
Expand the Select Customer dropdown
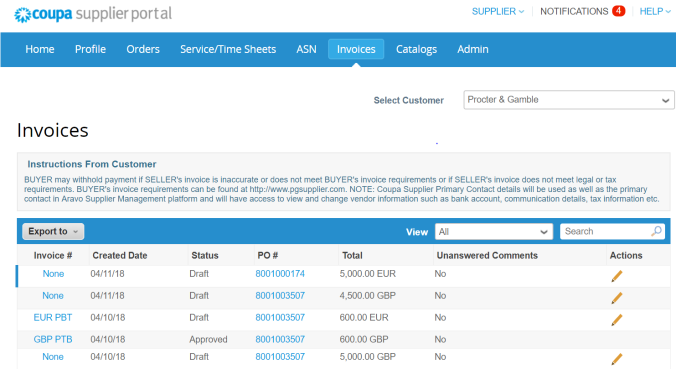(x=569, y=100)
